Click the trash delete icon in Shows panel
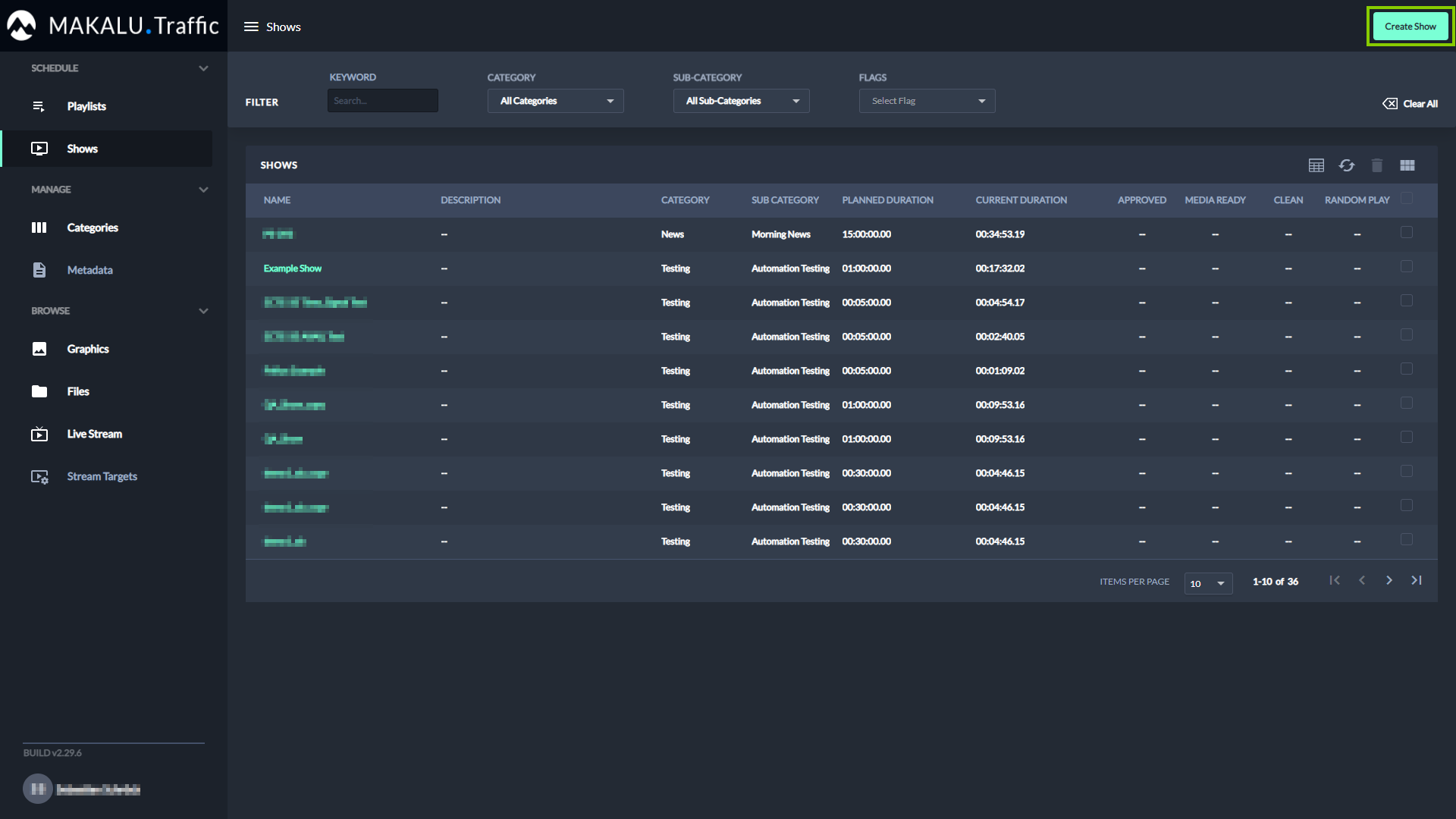 (1377, 165)
